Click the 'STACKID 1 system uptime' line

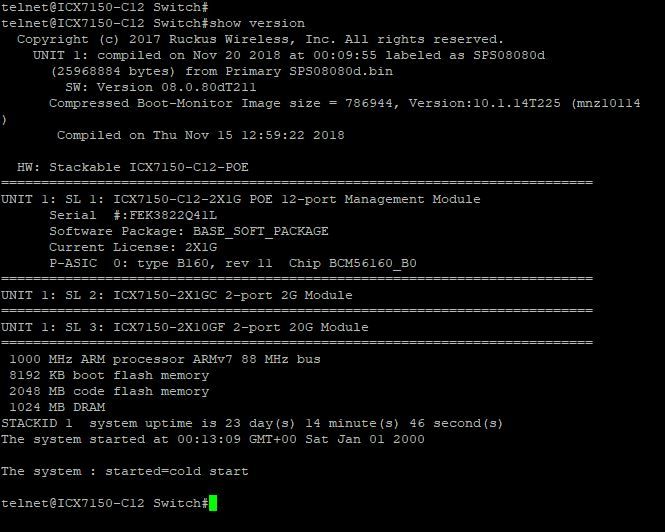tap(252, 423)
